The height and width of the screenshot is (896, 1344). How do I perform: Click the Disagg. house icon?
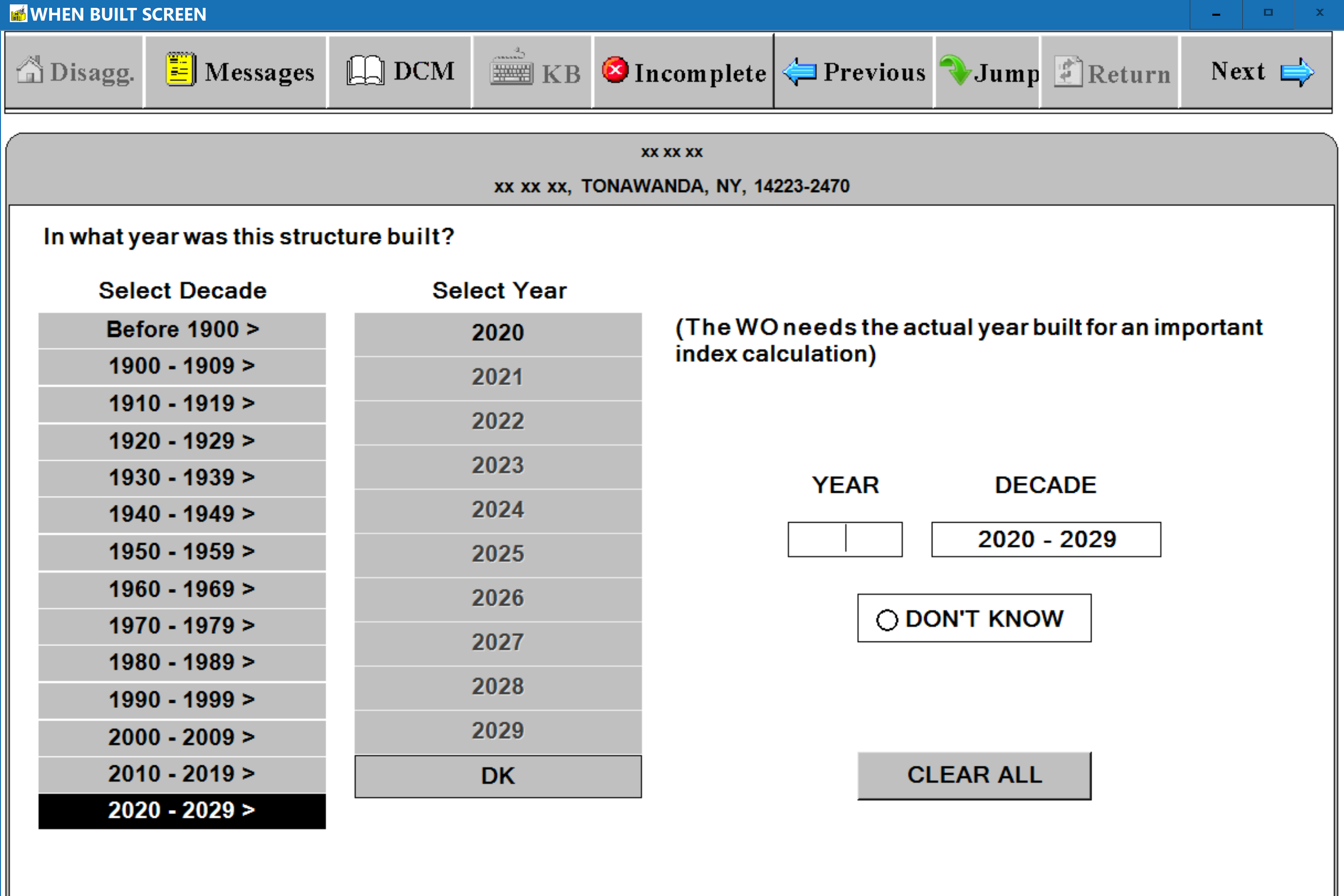pyautogui.click(x=29, y=71)
